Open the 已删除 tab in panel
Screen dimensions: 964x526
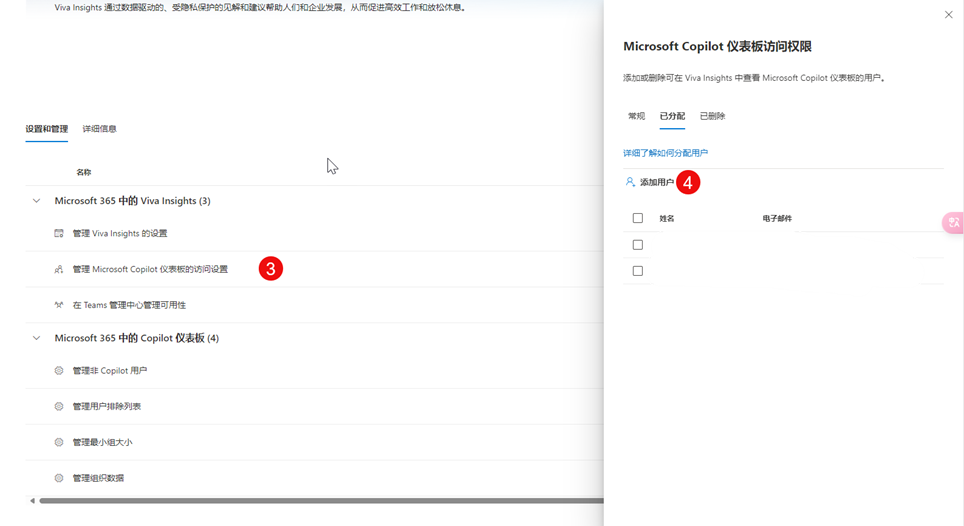(713, 116)
